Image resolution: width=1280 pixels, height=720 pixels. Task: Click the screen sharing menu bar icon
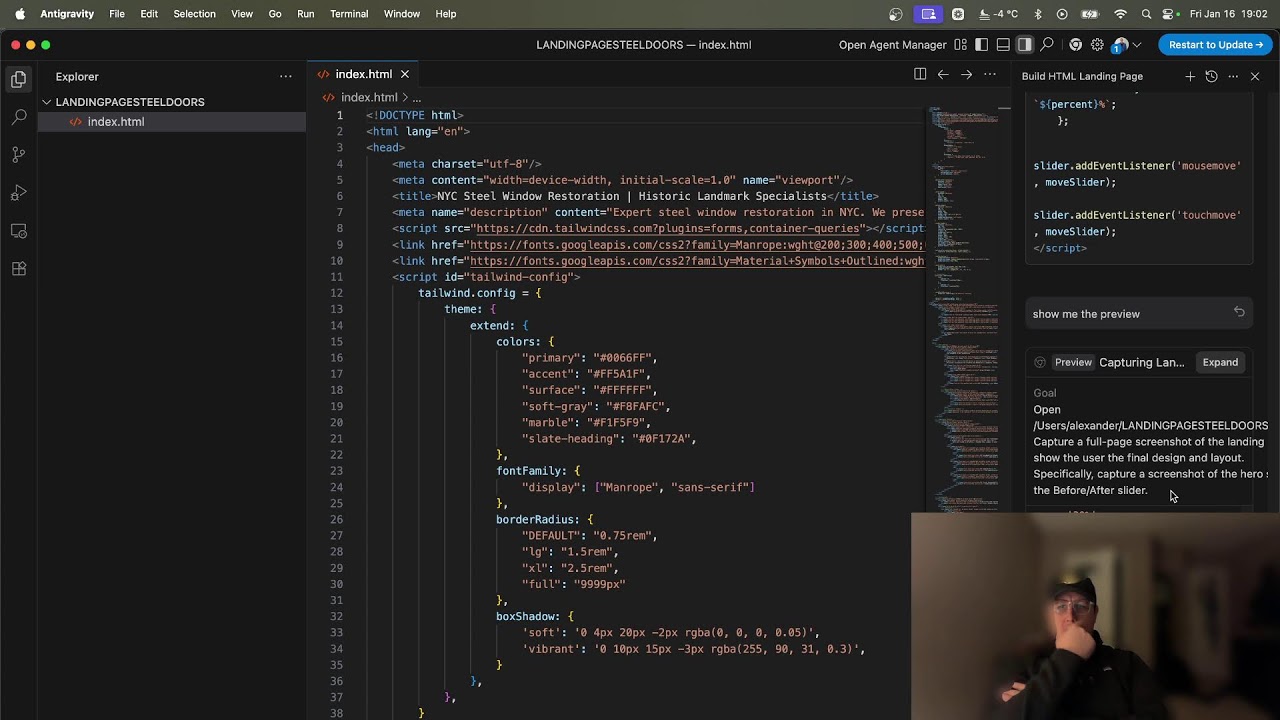[929, 14]
